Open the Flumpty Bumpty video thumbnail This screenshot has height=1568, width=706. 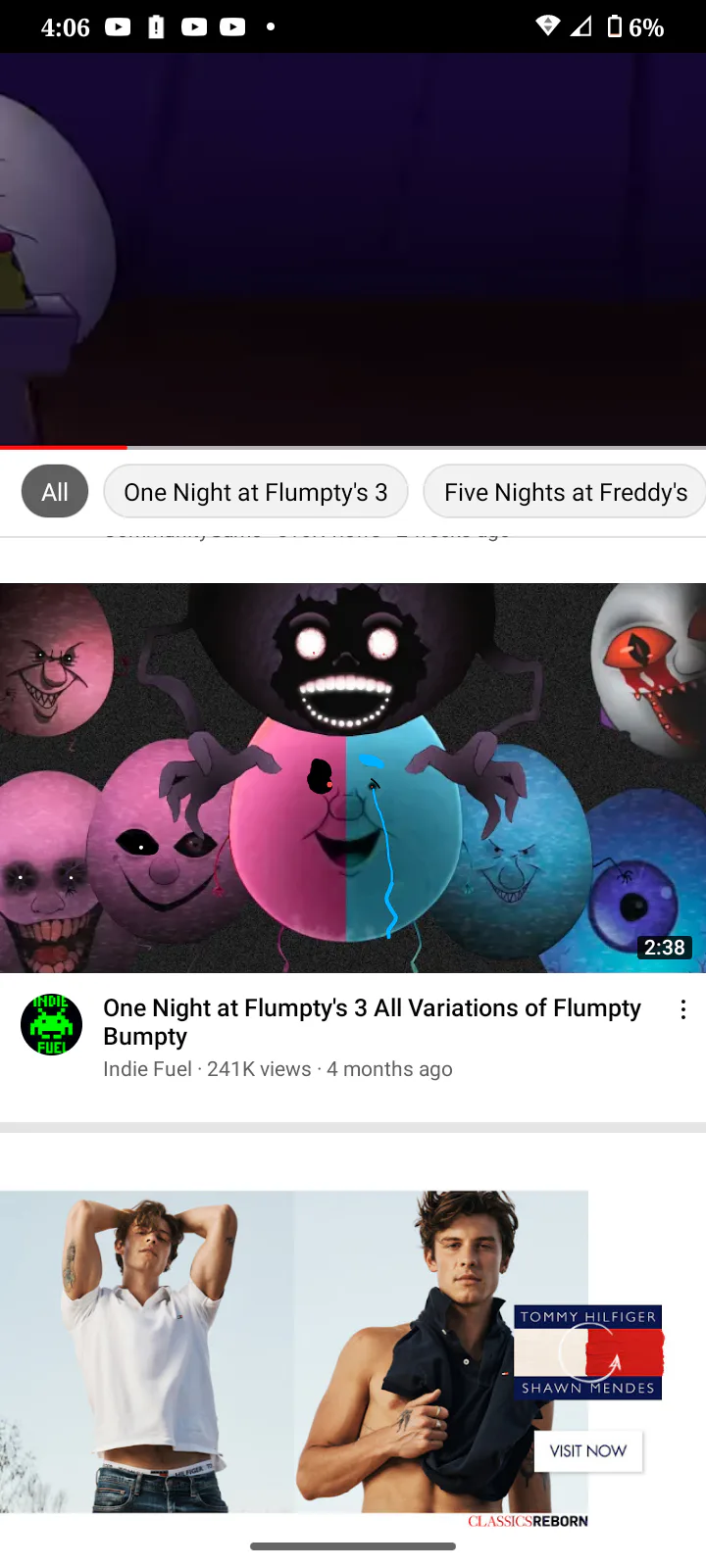click(353, 778)
